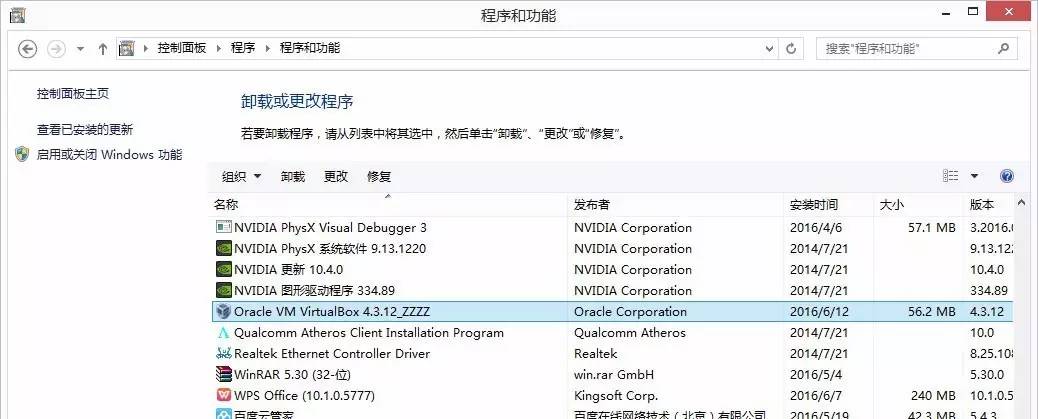This screenshot has width=1038, height=419.
Task: Sort by the 安装时间 column header
Action: (828, 205)
